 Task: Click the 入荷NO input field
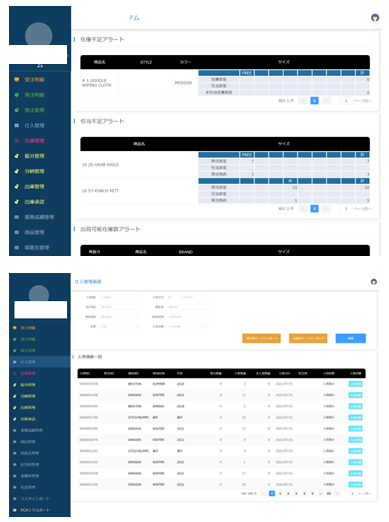119,297
